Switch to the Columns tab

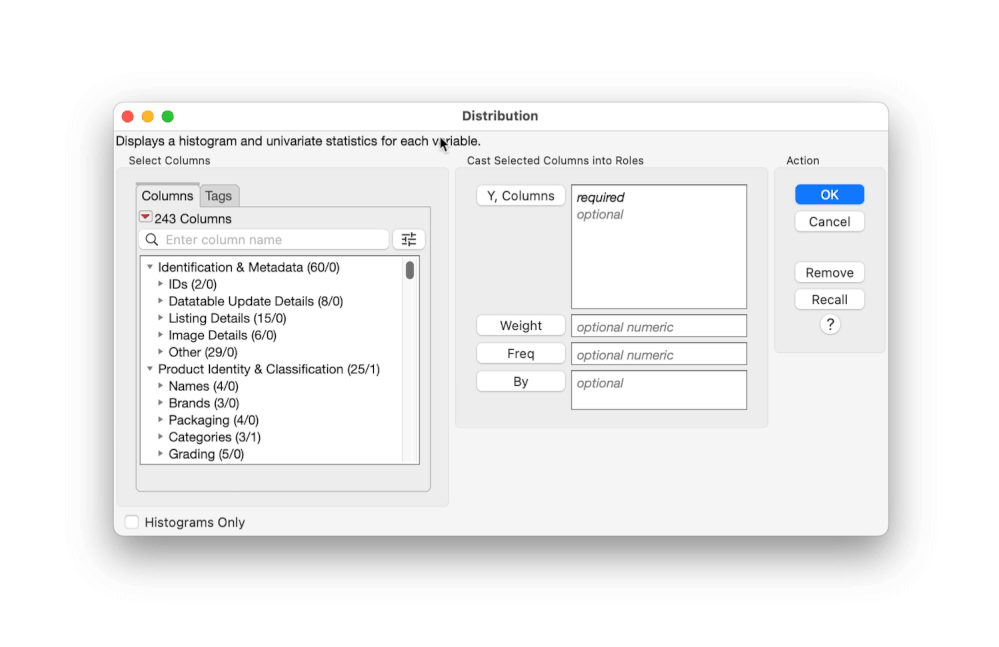point(168,196)
